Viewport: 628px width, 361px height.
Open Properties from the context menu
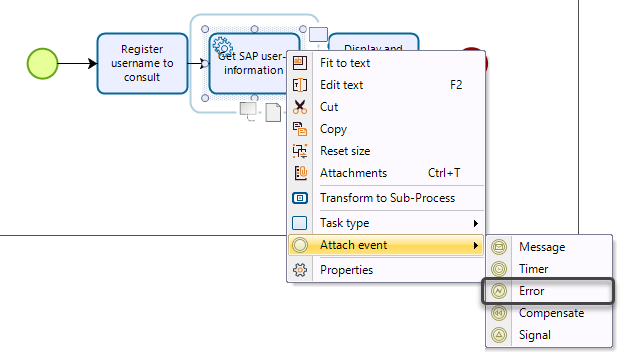tap(386, 270)
